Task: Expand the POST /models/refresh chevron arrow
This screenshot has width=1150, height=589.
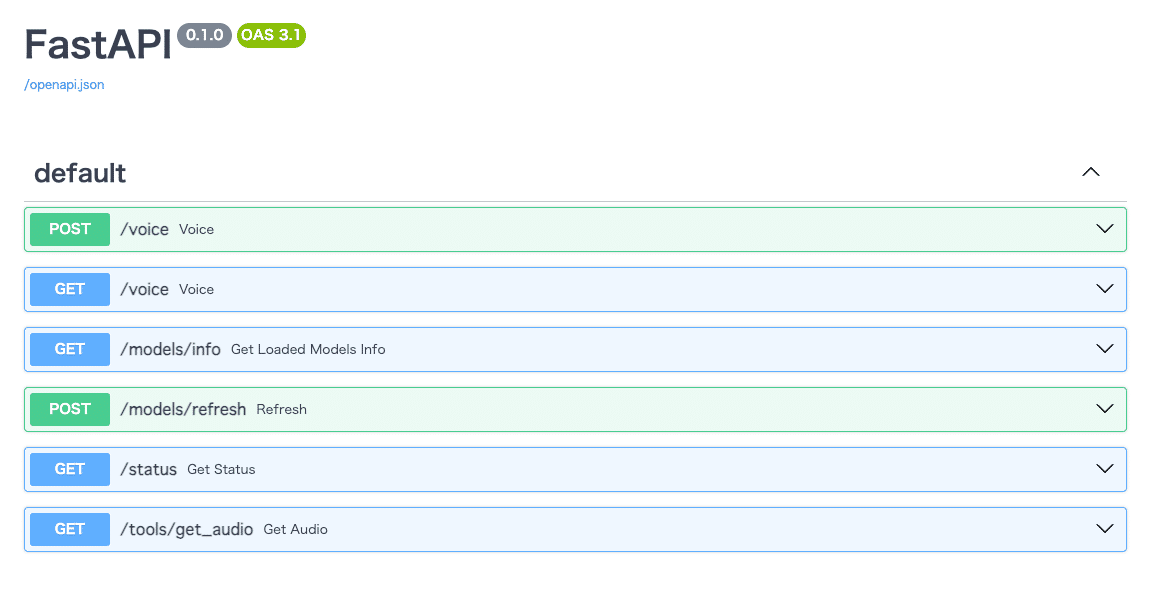Action: click(x=1105, y=409)
